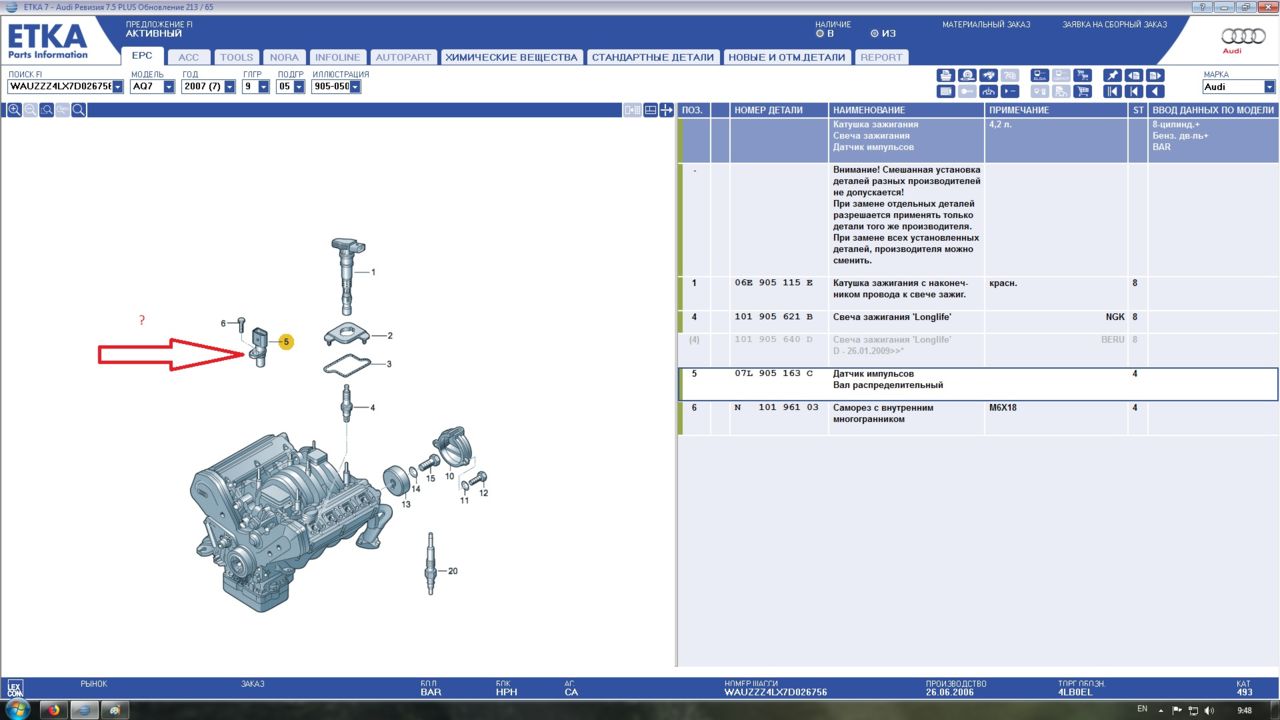The width and height of the screenshot is (1280, 720).
Task: Select the 'В' availability radio button
Action: pos(820,33)
